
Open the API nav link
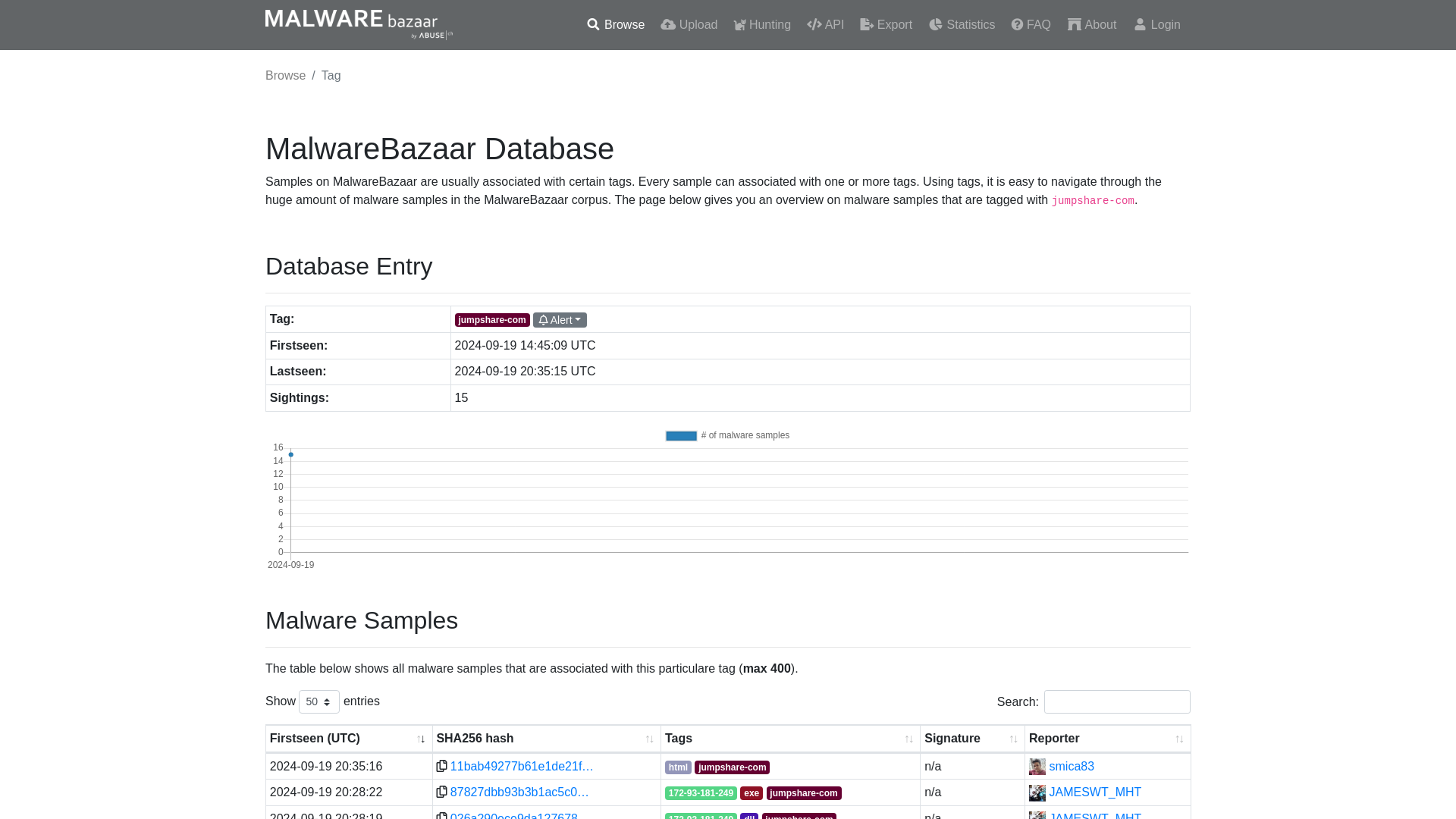[x=825, y=25]
